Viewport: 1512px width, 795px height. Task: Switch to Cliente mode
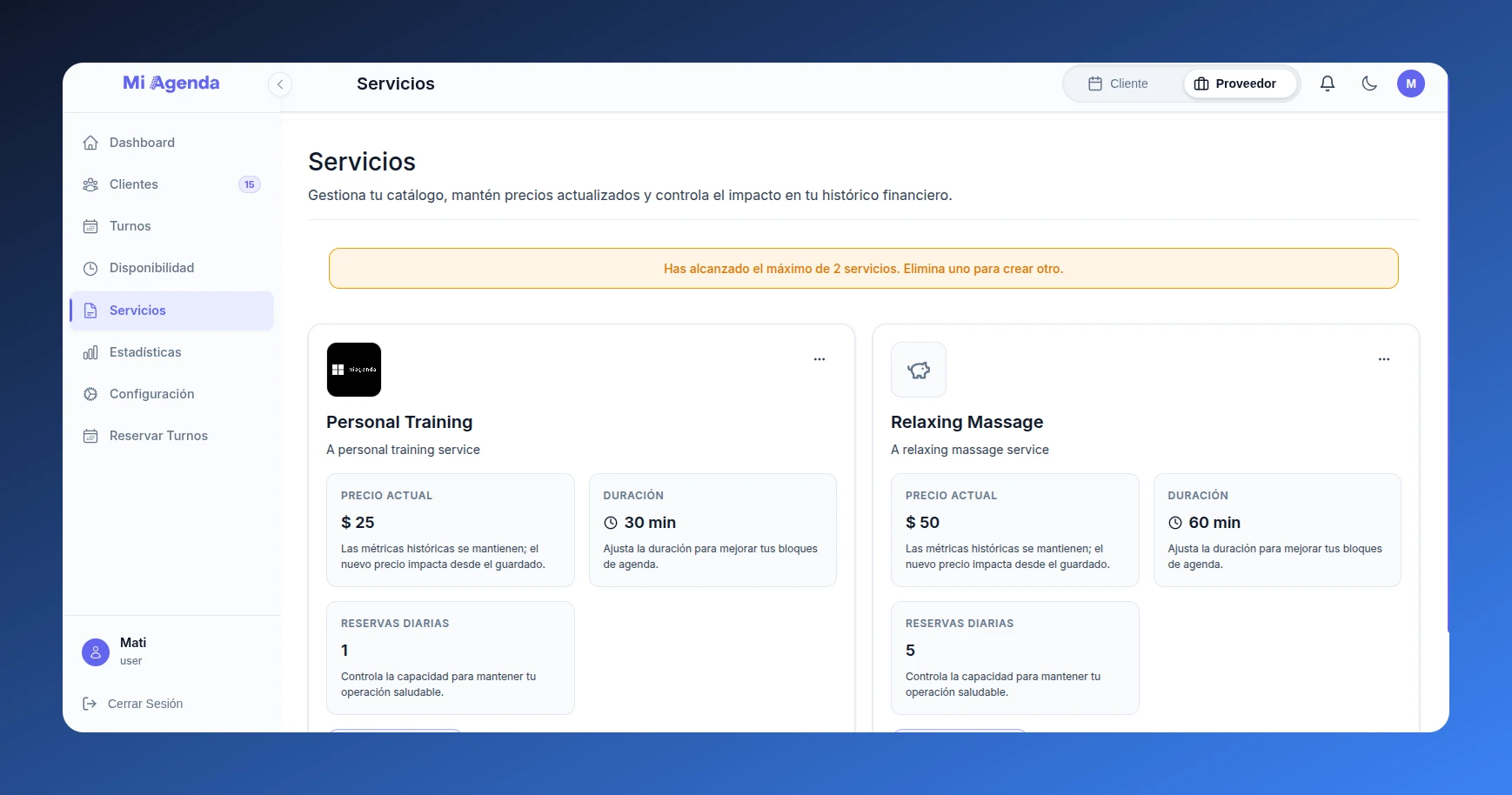tap(1119, 84)
